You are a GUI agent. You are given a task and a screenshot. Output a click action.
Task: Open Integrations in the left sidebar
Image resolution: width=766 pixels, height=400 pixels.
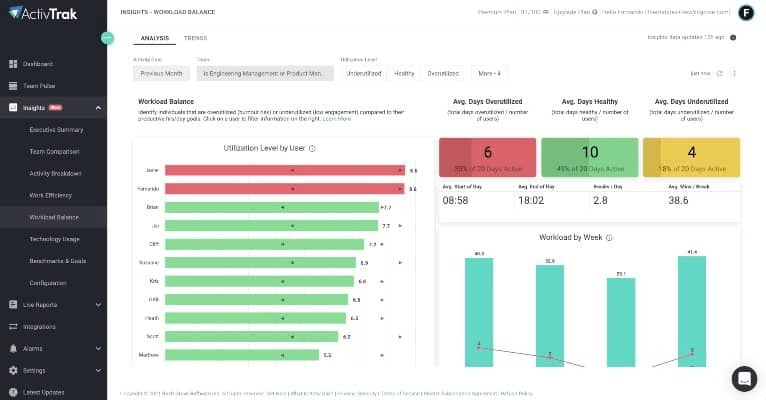tap(13, 326)
